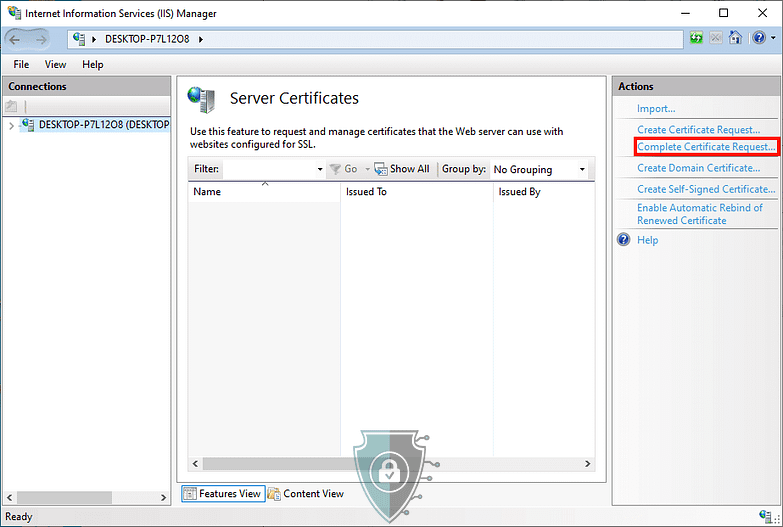Click Complete Certificate Request link
Image resolution: width=783 pixels, height=527 pixels.
(x=706, y=147)
